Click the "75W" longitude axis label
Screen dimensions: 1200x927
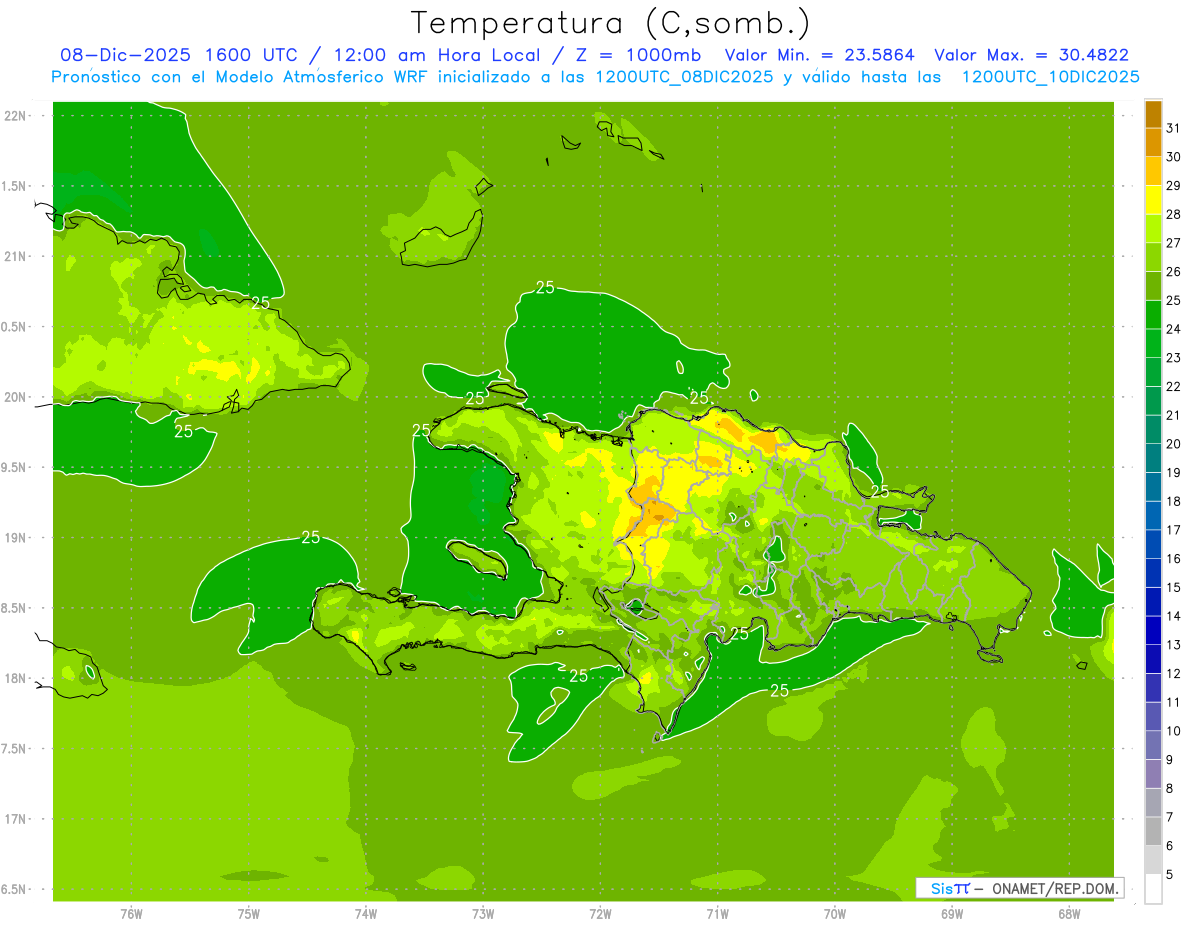coord(249,914)
